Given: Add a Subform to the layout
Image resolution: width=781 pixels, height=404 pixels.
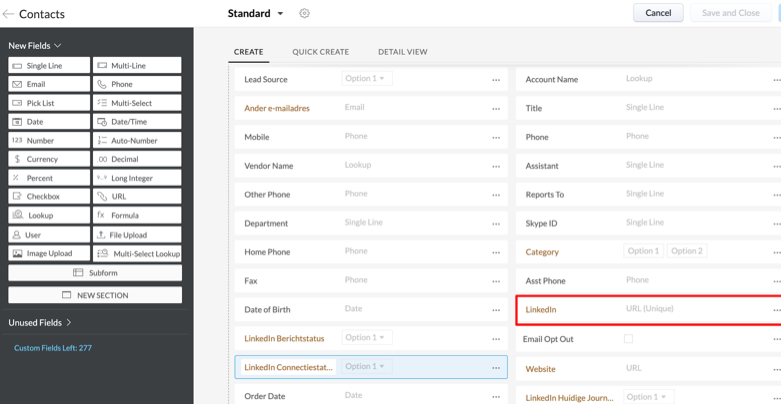Looking at the screenshot, I should [95, 272].
